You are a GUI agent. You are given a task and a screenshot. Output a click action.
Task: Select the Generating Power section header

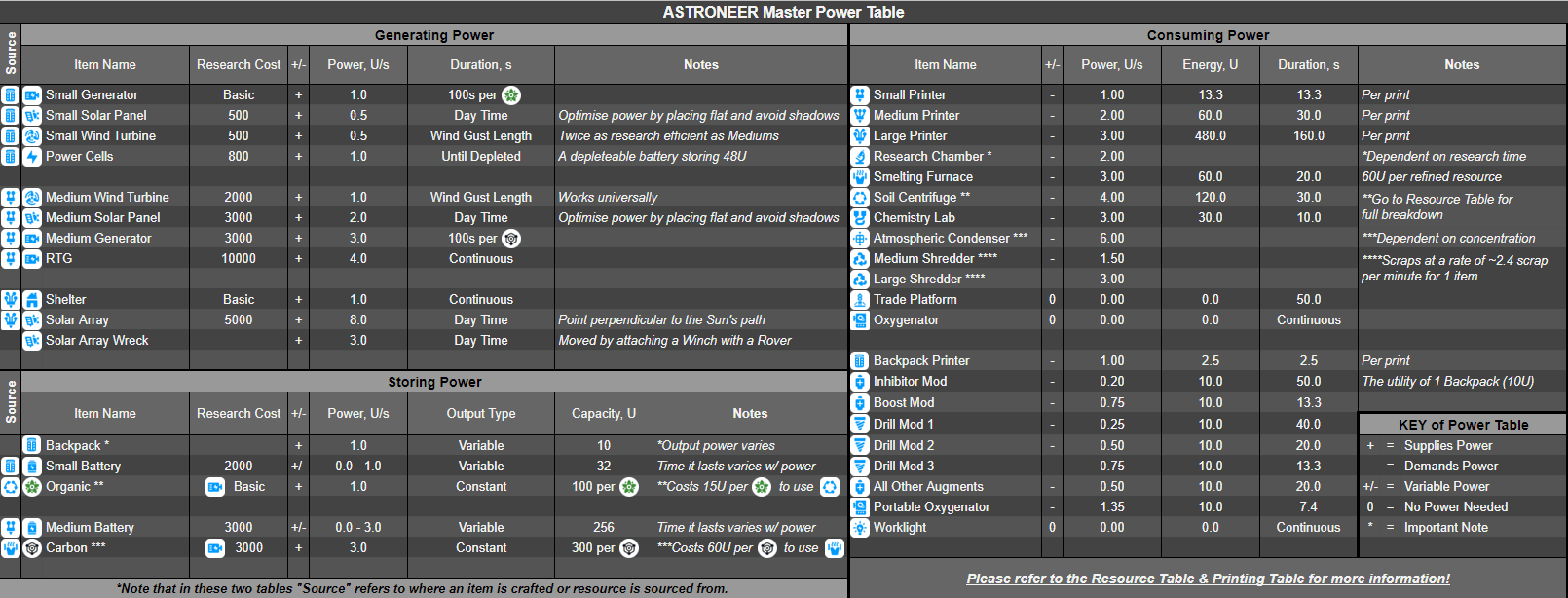(434, 35)
